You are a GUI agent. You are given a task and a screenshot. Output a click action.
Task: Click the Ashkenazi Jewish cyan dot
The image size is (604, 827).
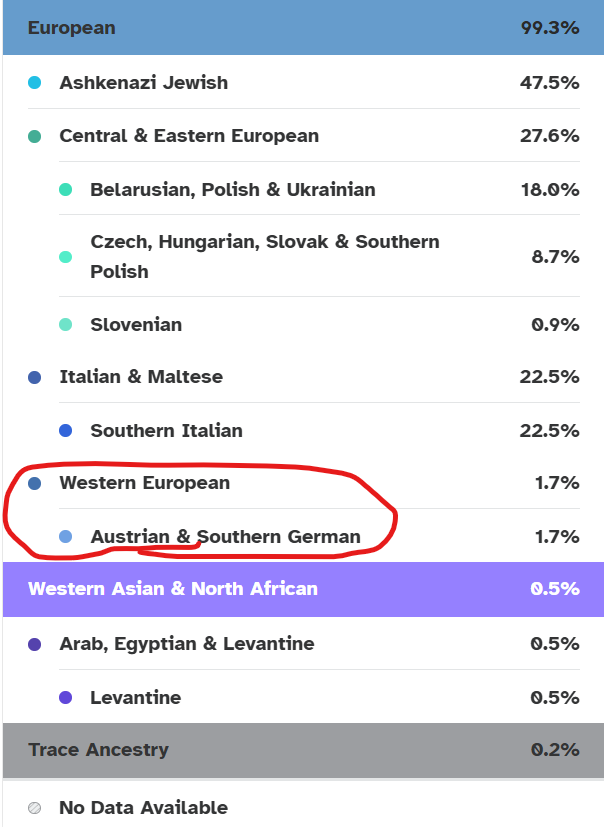click(34, 83)
